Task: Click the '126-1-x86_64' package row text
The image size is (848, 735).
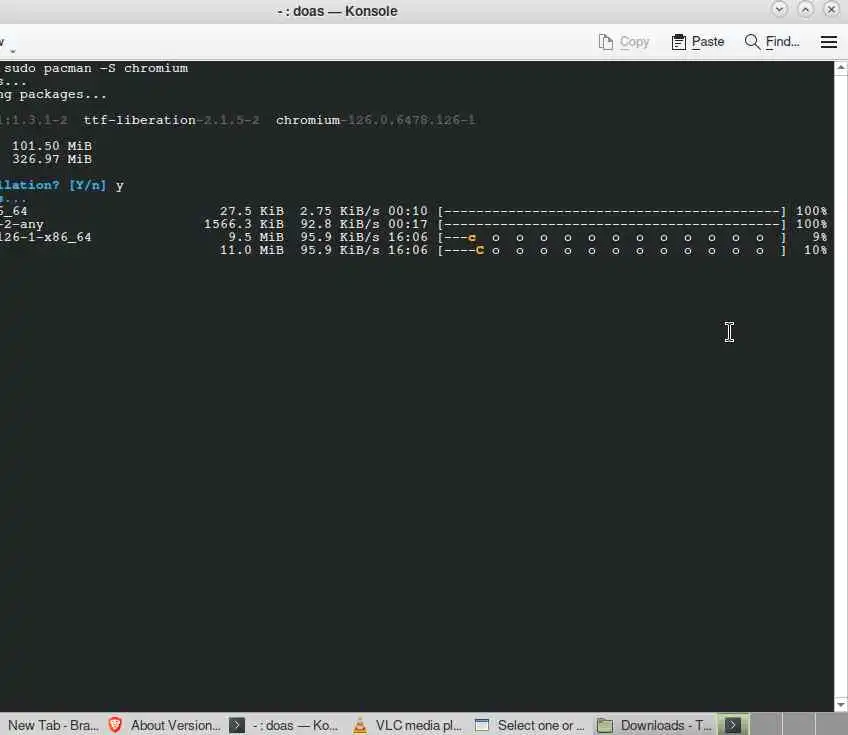Action: 45,237
